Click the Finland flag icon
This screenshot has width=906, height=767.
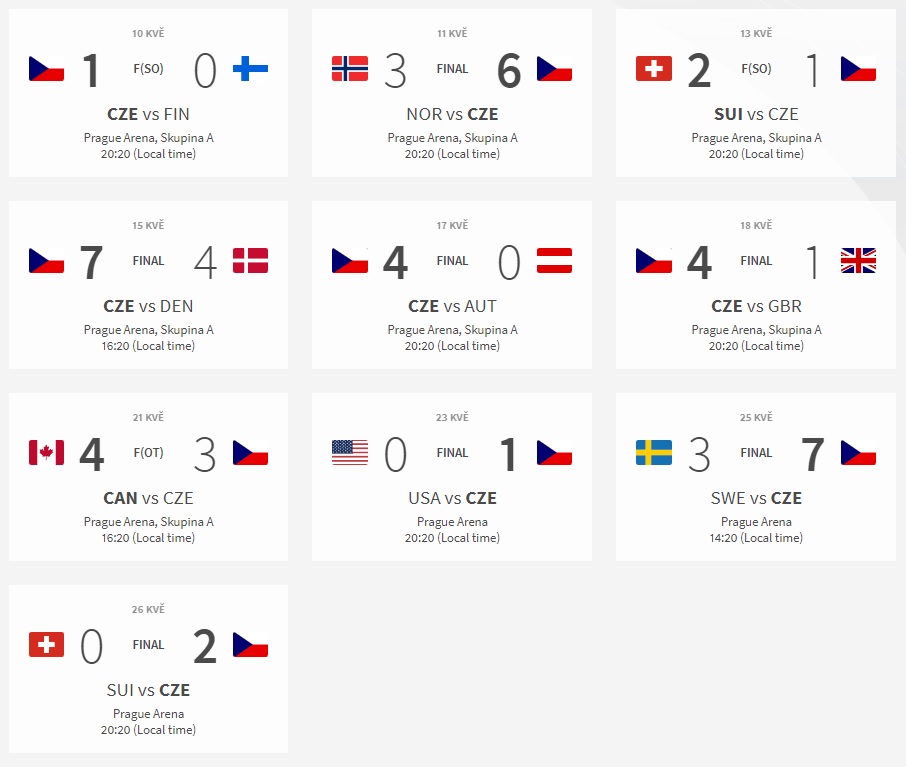coord(250,69)
